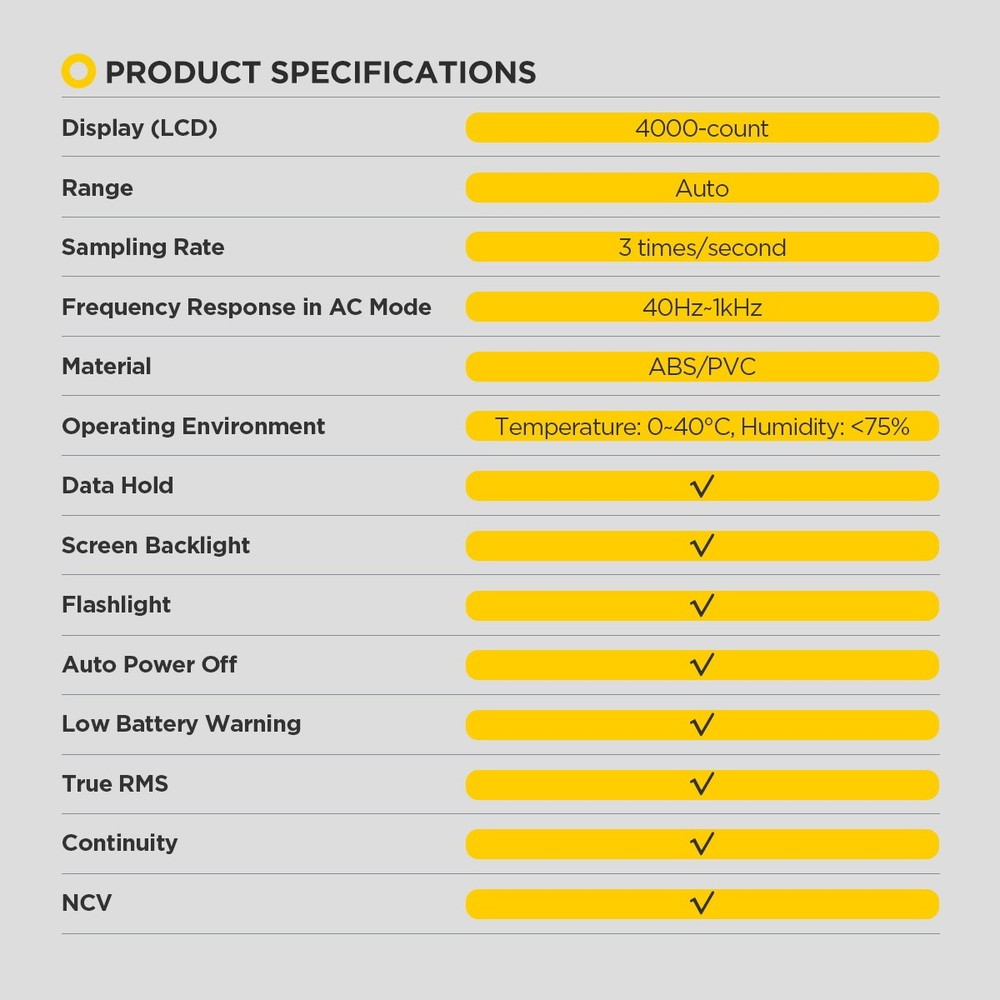The image size is (1000, 1000).
Task: Click the Display (LCD) row label
Action: pyautogui.click(x=139, y=128)
